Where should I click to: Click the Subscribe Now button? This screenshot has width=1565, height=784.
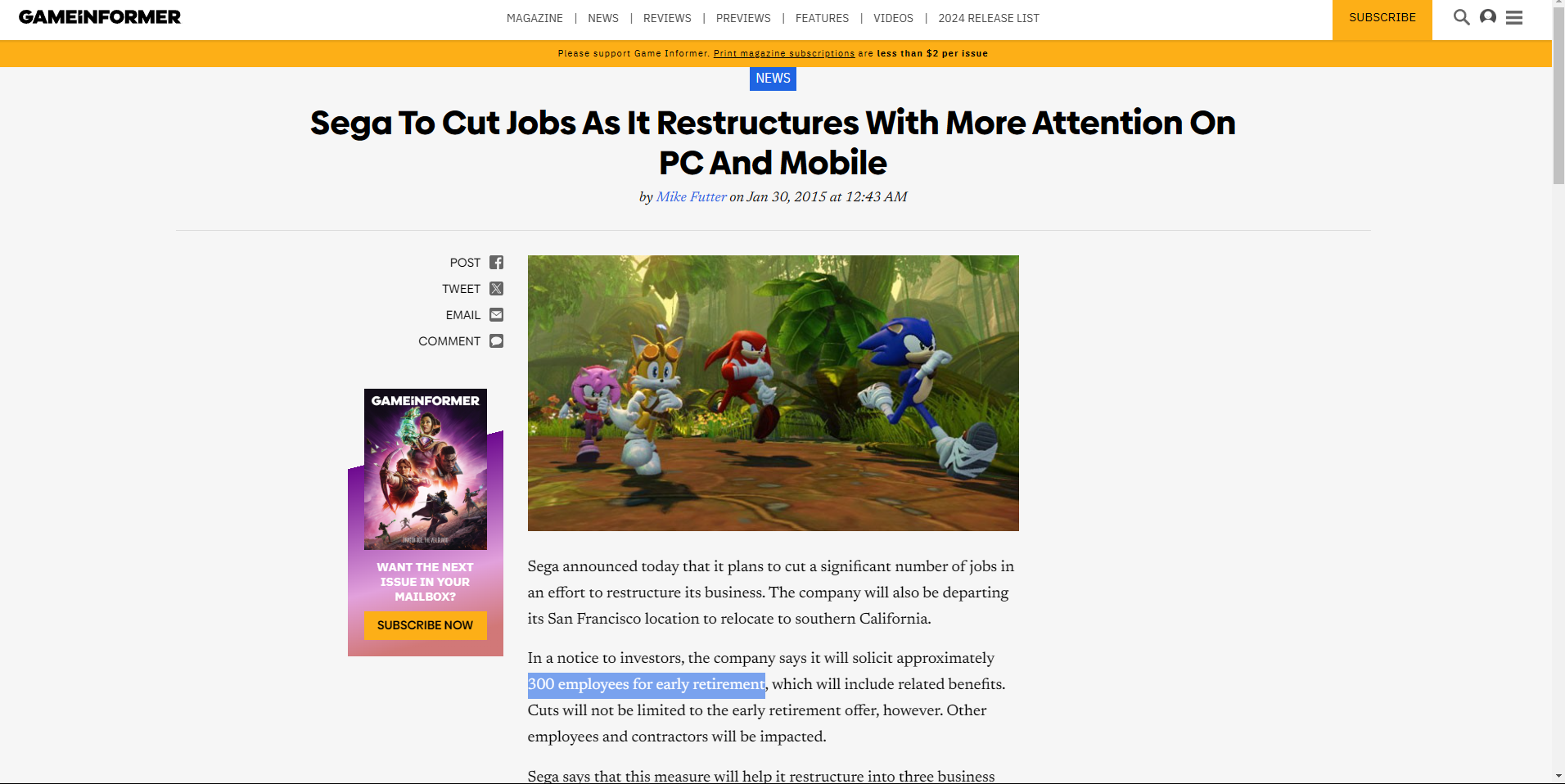coord(426,625)
